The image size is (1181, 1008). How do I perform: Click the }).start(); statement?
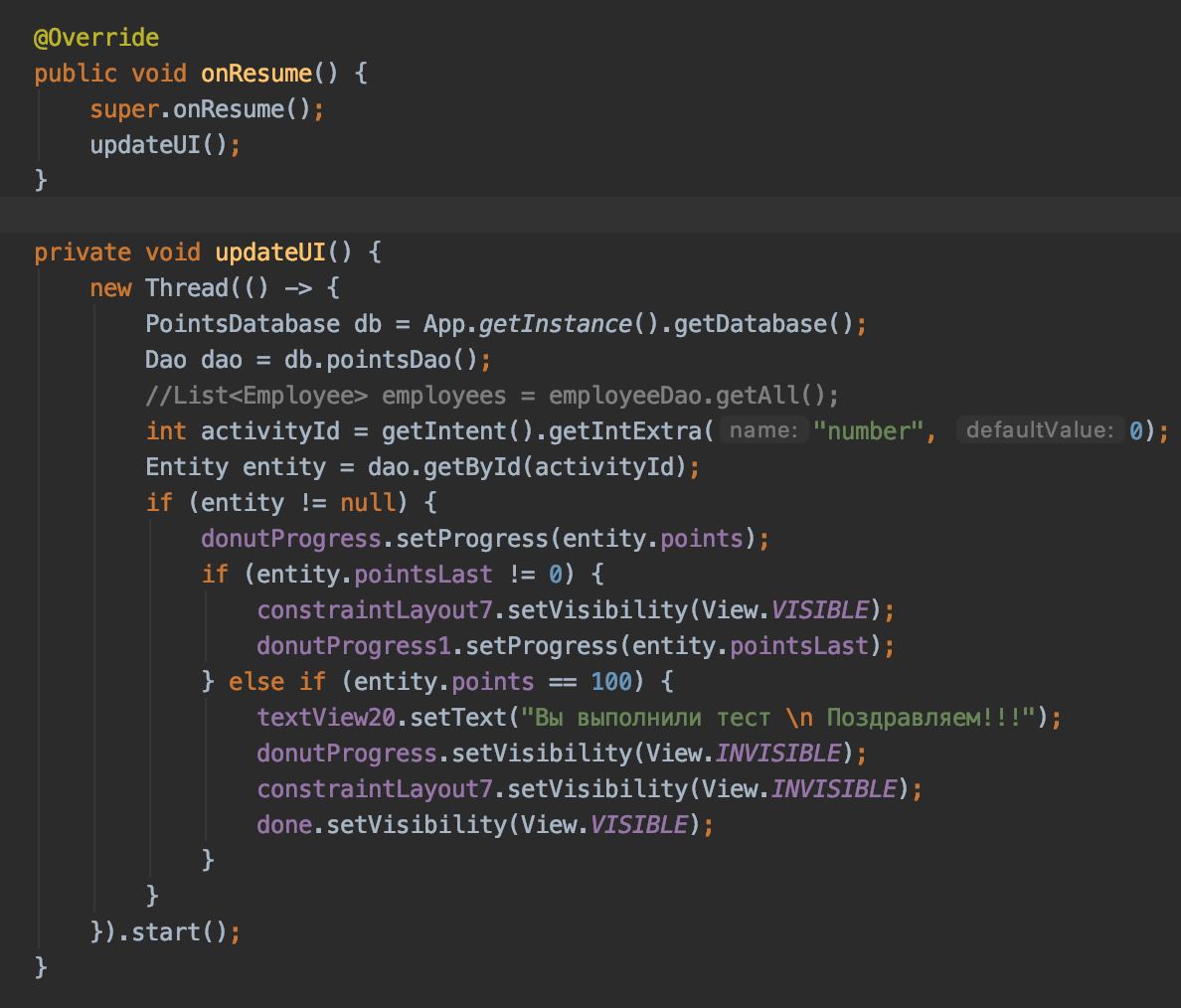pos(165,931)
